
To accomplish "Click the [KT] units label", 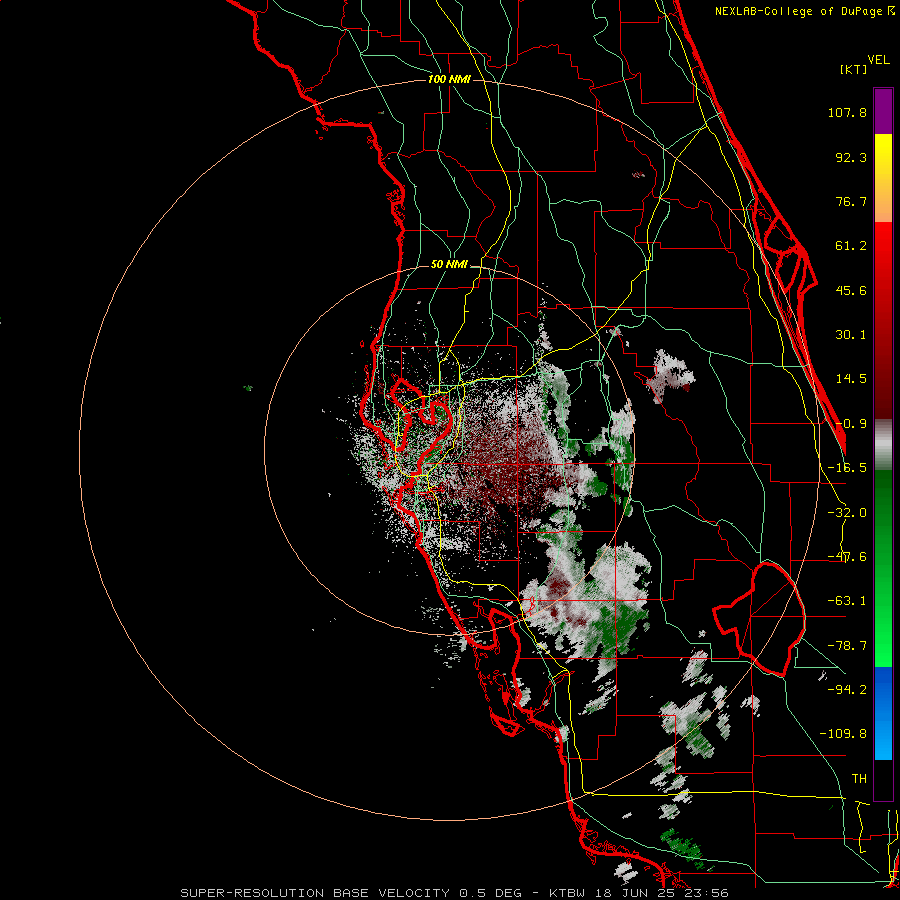I will coord(854,69).
